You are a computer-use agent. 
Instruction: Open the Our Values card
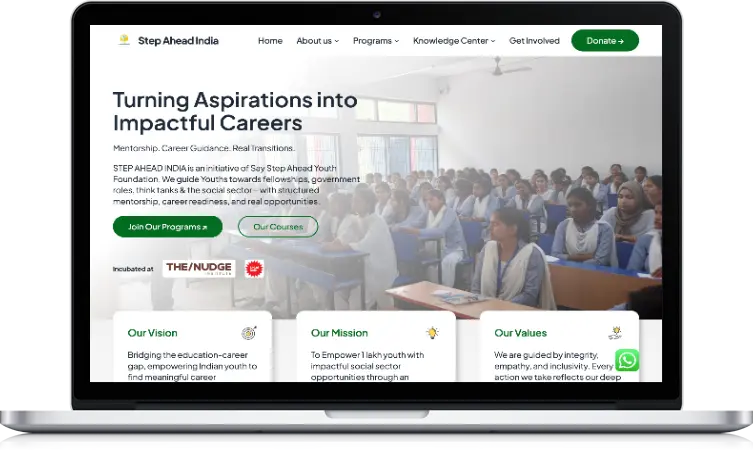pyautogui.click(x=559, y=347)
